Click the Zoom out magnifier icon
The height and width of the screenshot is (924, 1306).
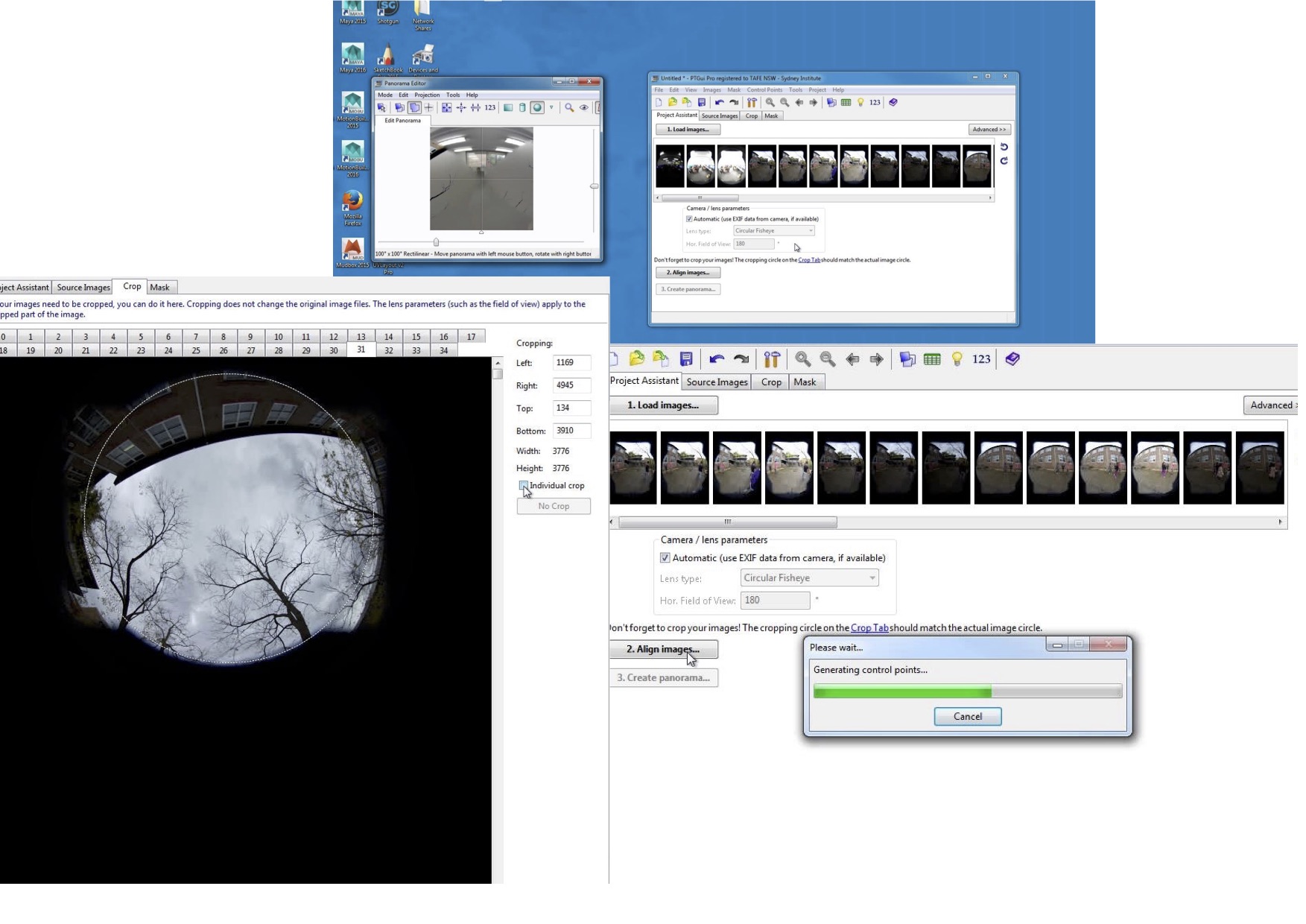click(827, 359)
